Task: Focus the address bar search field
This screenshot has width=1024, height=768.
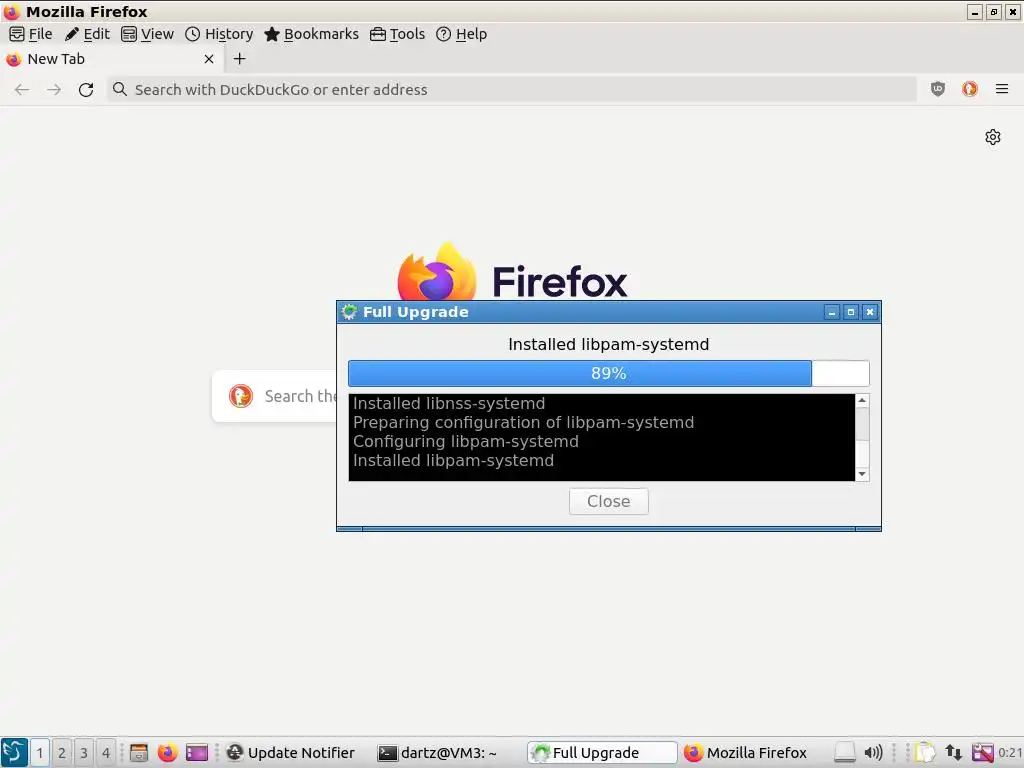Action: tap(511, 89)
